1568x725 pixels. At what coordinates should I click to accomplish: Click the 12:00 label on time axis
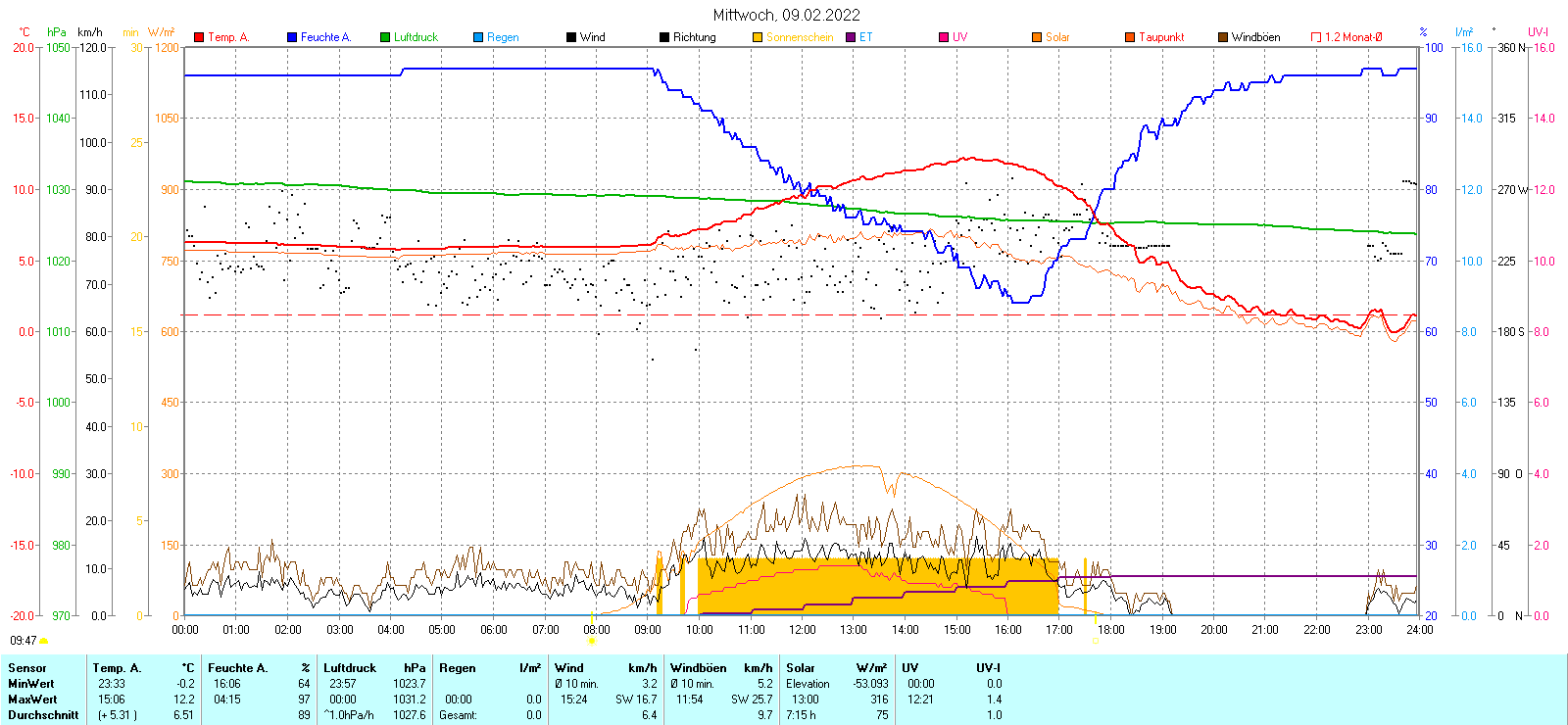pyautogui.click(x=802, y=630)
